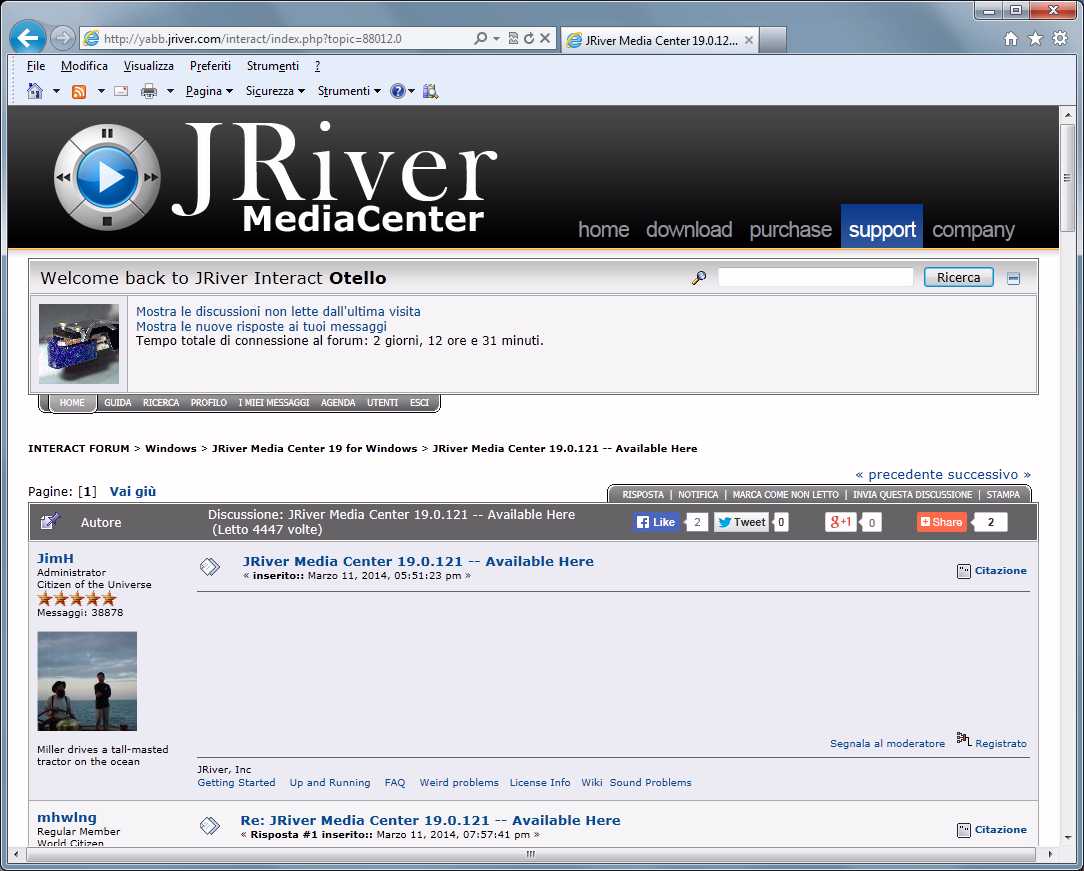Open Mostra le discussioni non lette link

pos(278,312)
